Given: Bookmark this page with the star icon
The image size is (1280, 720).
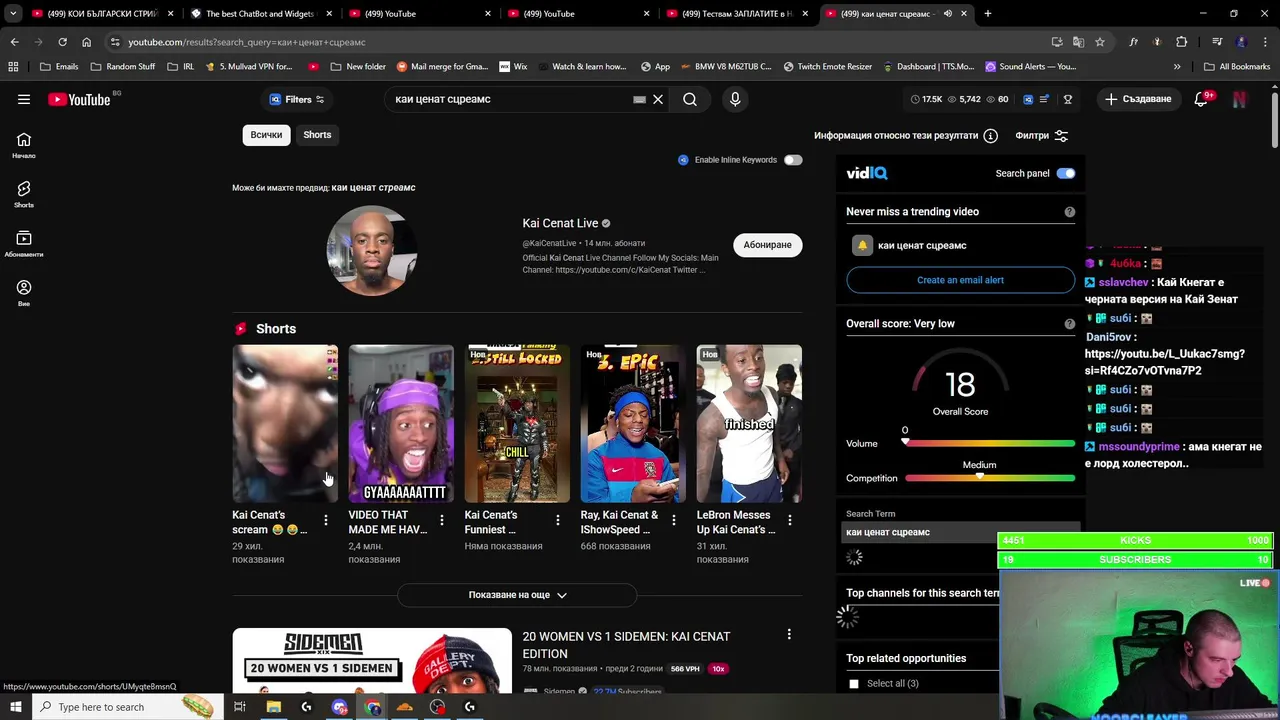Looking at the screenshot, I should pyautogui.click(x=1100, y=42).
